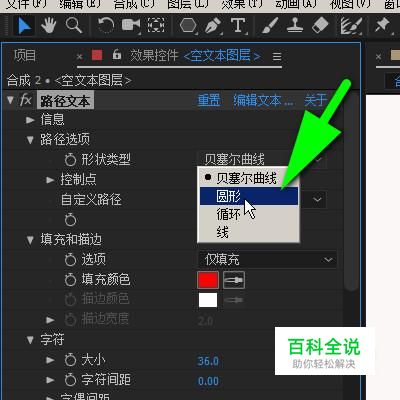
Task: Select the Clone Stamp tool
Action: (x=295, y=25)
